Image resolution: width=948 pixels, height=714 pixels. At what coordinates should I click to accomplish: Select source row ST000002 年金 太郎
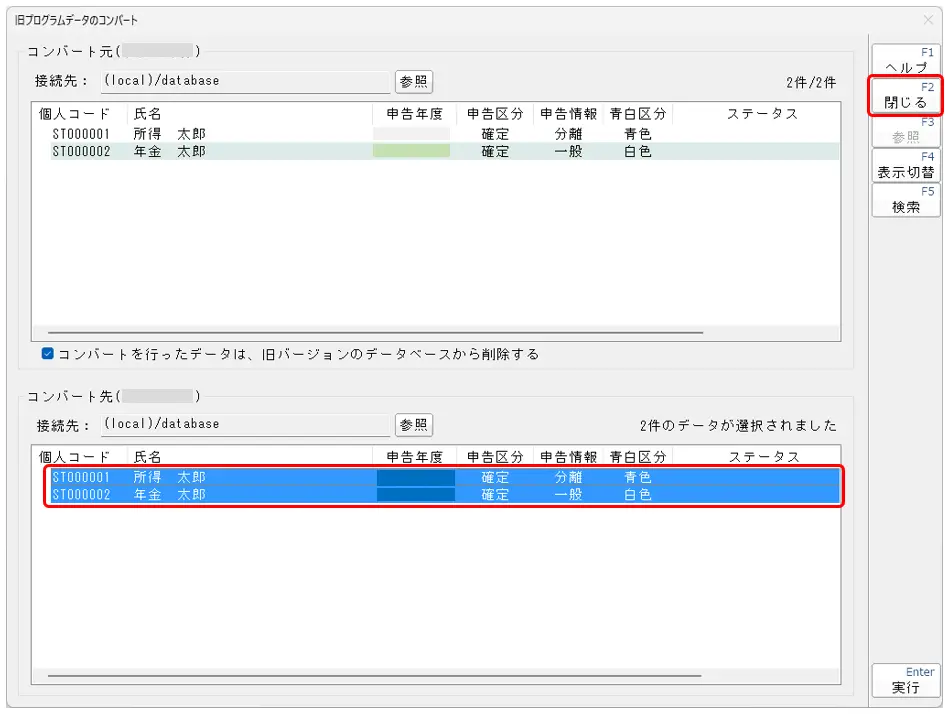pyautogui.click(x=170, y=151)
